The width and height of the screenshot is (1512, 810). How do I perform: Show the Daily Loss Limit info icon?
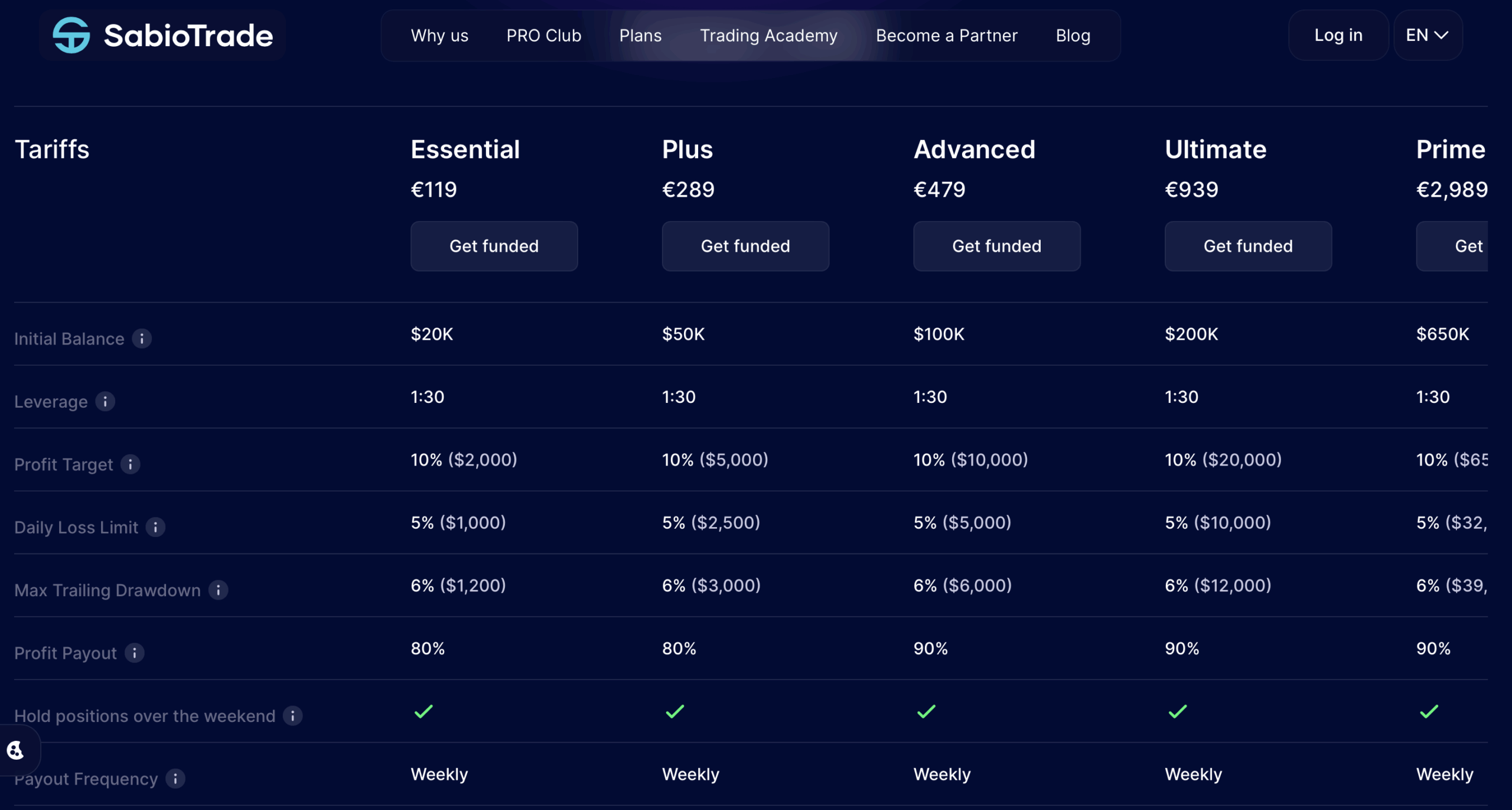coord(155,527)
